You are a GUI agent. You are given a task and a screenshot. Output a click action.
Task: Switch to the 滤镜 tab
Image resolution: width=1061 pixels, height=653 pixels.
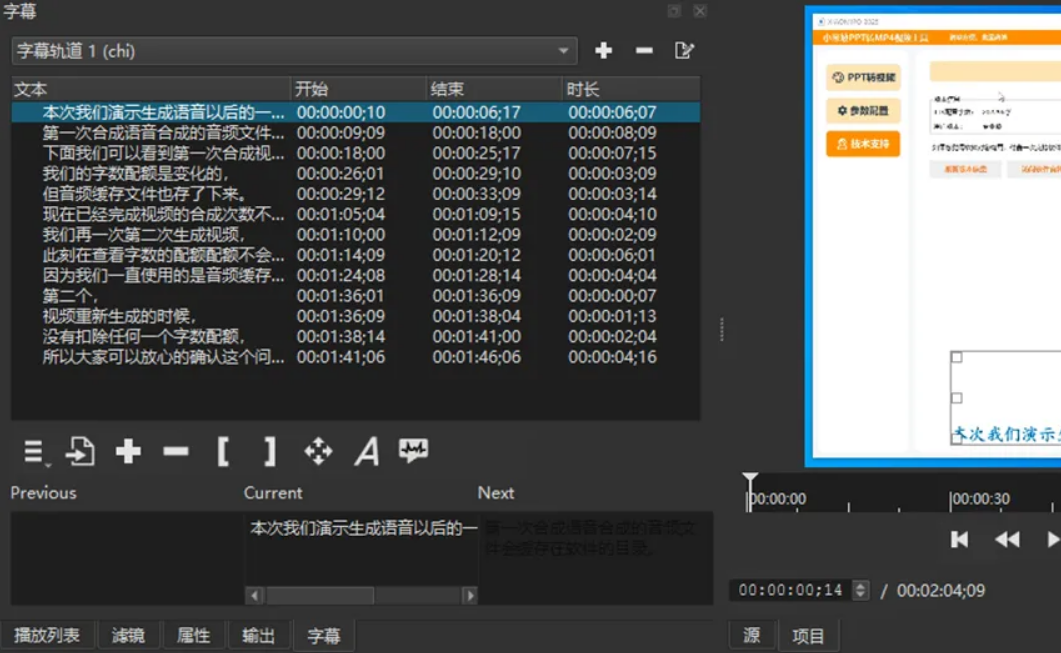[129, 635]
